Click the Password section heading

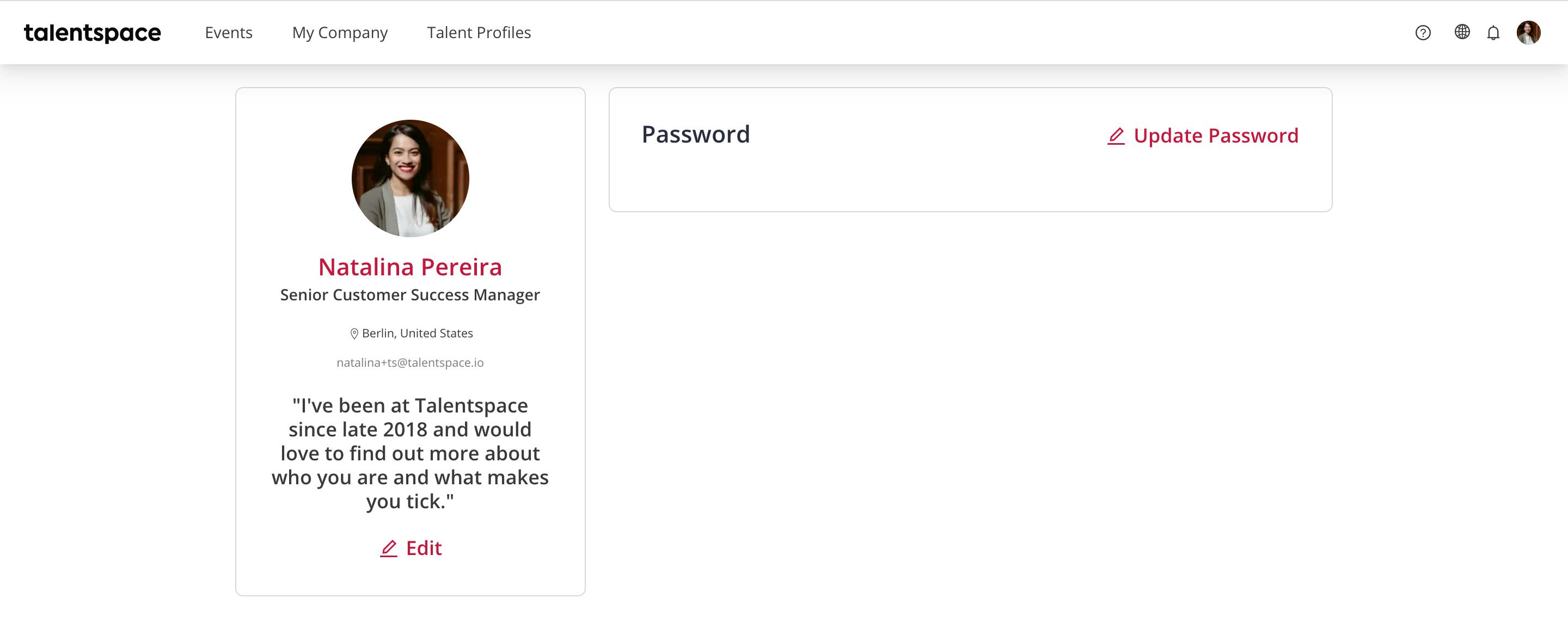click(x=696, y=134)
